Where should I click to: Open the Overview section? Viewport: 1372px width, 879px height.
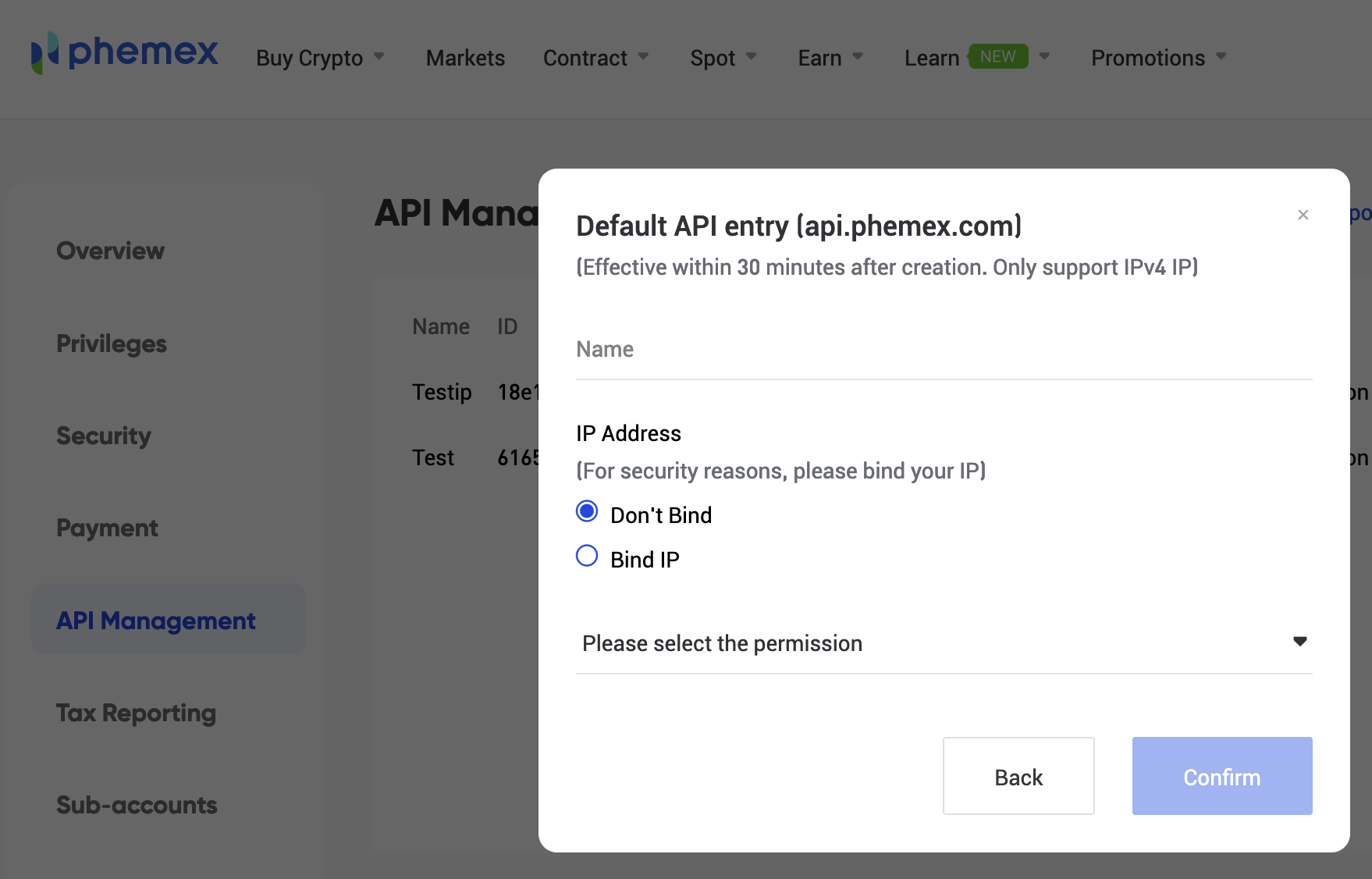[x=110, y=251]
